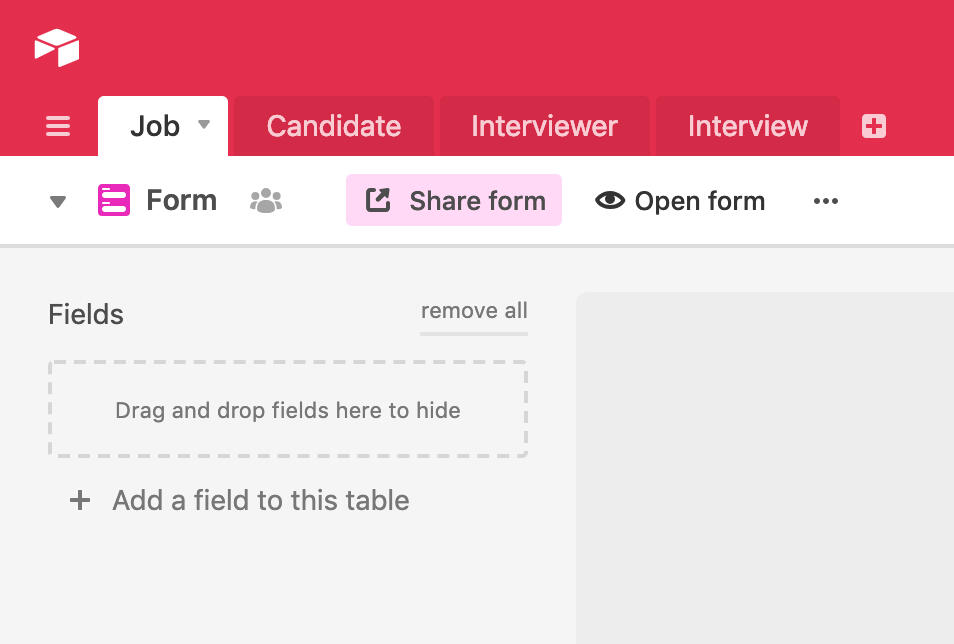Image resolution: width=954 pixels, height=644 pixels.
Task: Click the plus icon to add field
Action: point(79,500)
